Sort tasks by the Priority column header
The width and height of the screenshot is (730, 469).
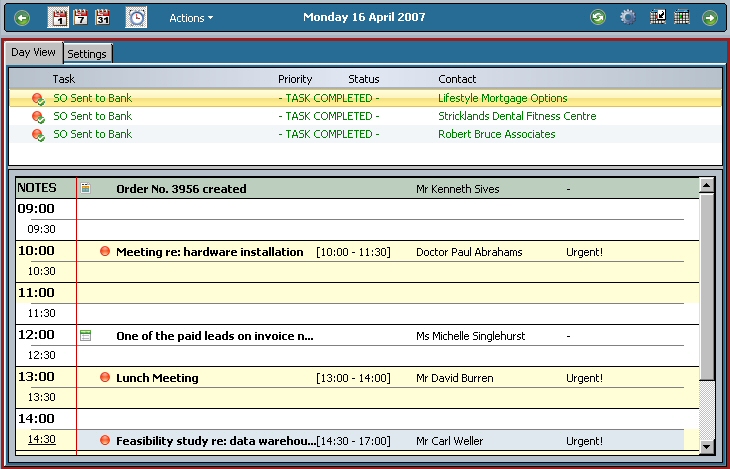(x=295, y=79)
